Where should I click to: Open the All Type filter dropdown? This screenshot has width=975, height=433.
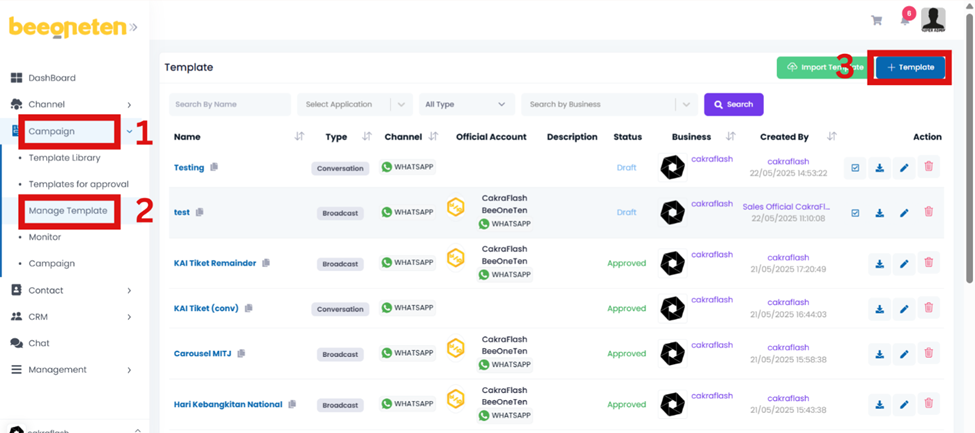click(x=466, y=104)
